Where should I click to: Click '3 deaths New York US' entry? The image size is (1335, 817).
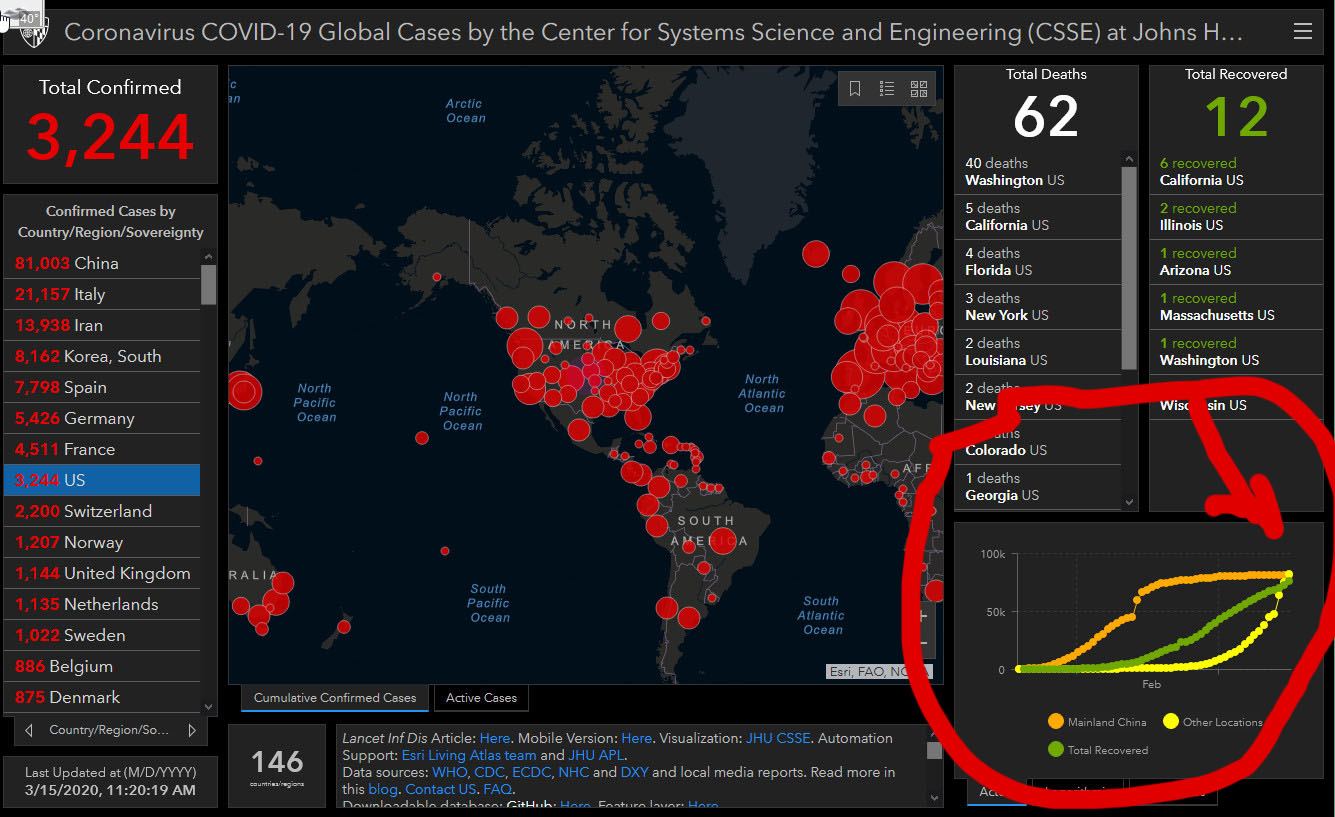click(x=1038, y=307)
